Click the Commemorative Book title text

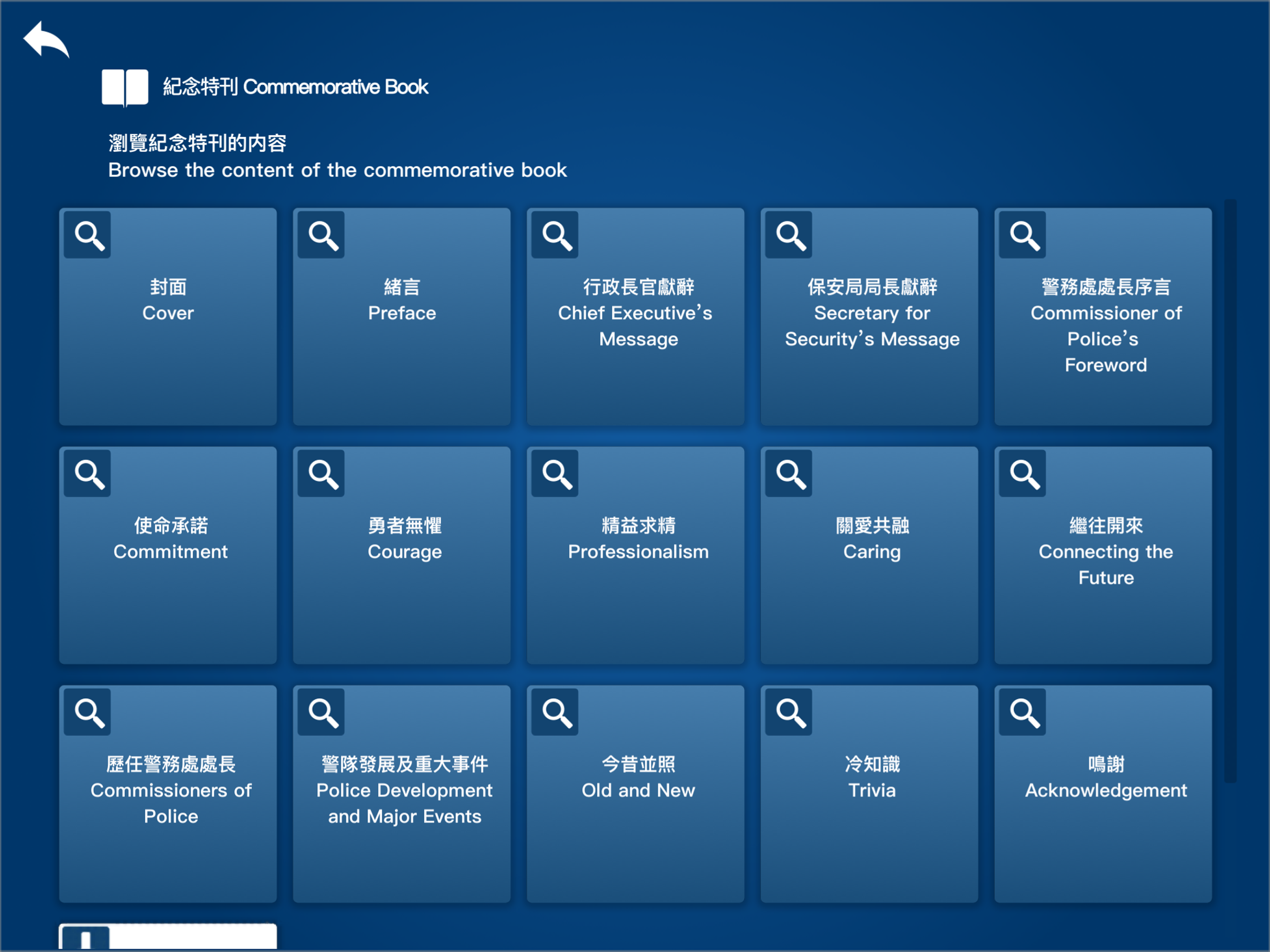295,87
